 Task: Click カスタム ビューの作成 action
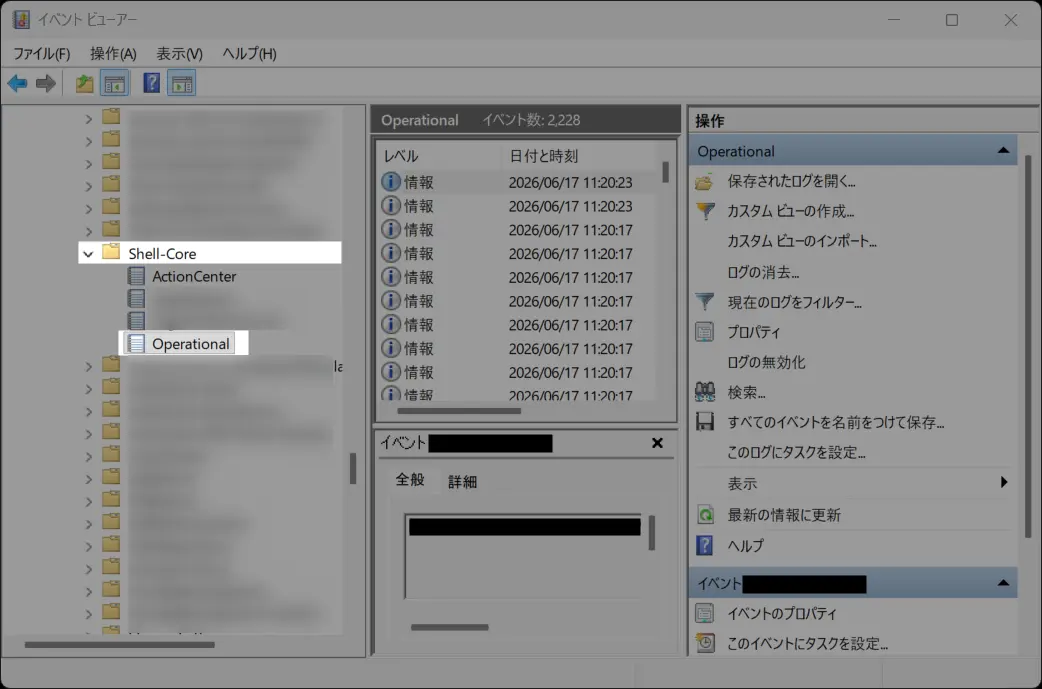pos(790,211)
